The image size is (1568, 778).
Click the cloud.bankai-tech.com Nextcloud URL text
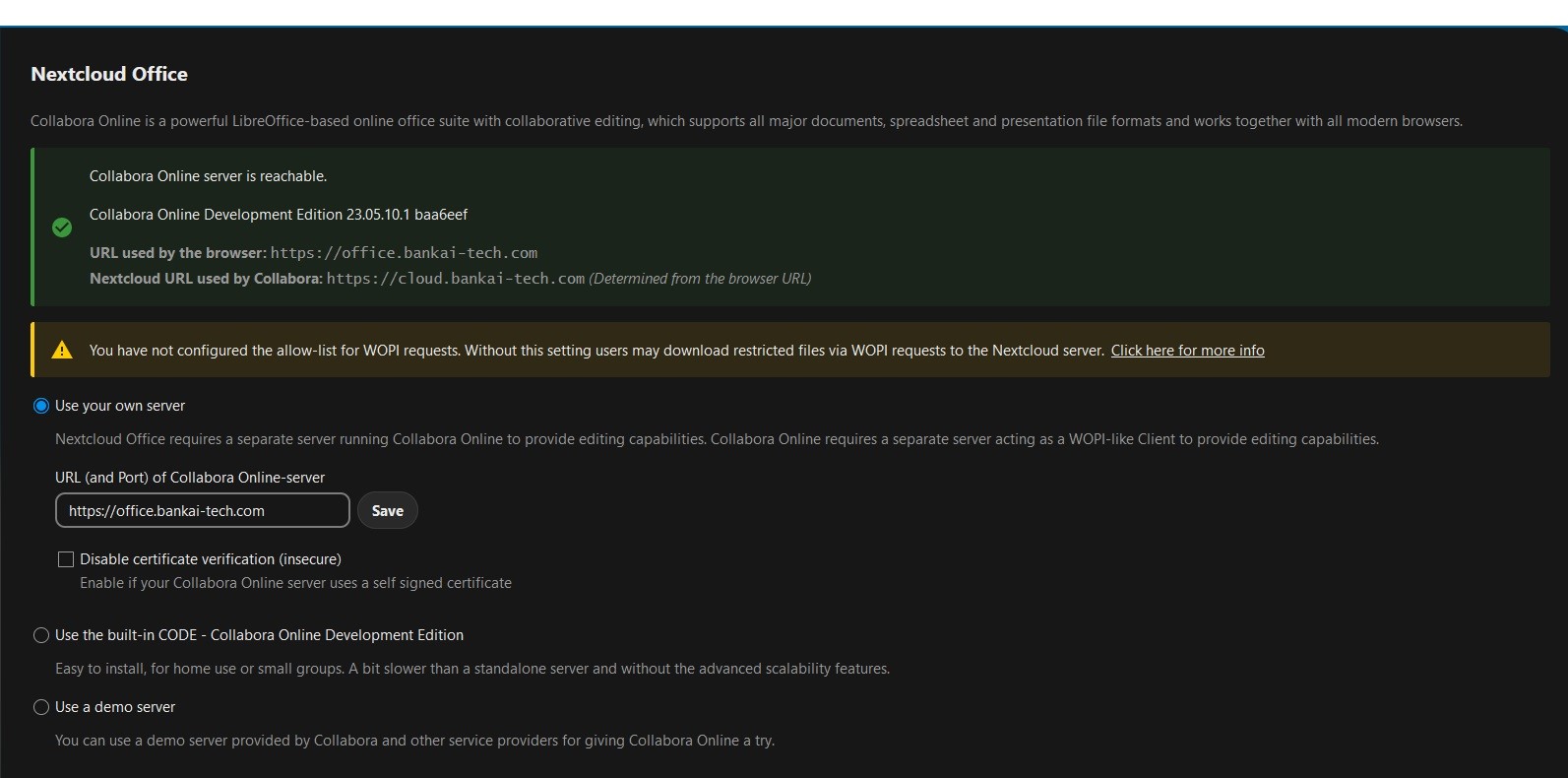tap(455, 279)
